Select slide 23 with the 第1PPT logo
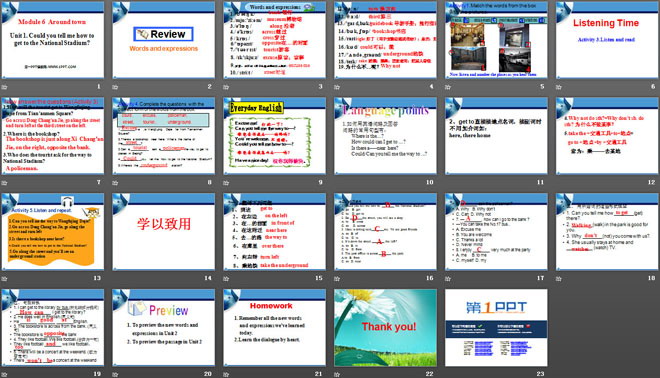This screenshot has height=378, width=660. pyautogui.click(x=496, y=327)
